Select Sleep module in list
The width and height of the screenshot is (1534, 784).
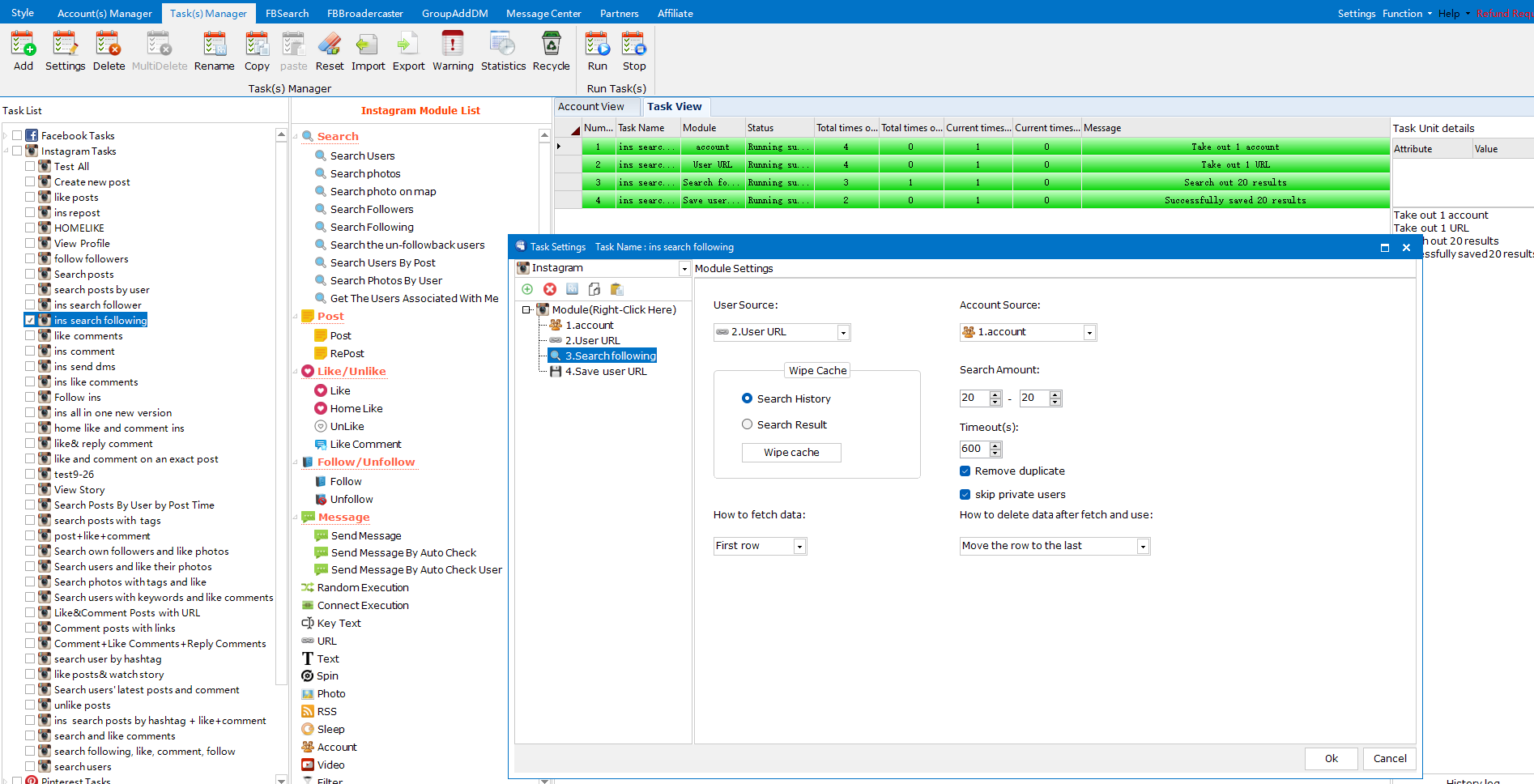(330, 729)
